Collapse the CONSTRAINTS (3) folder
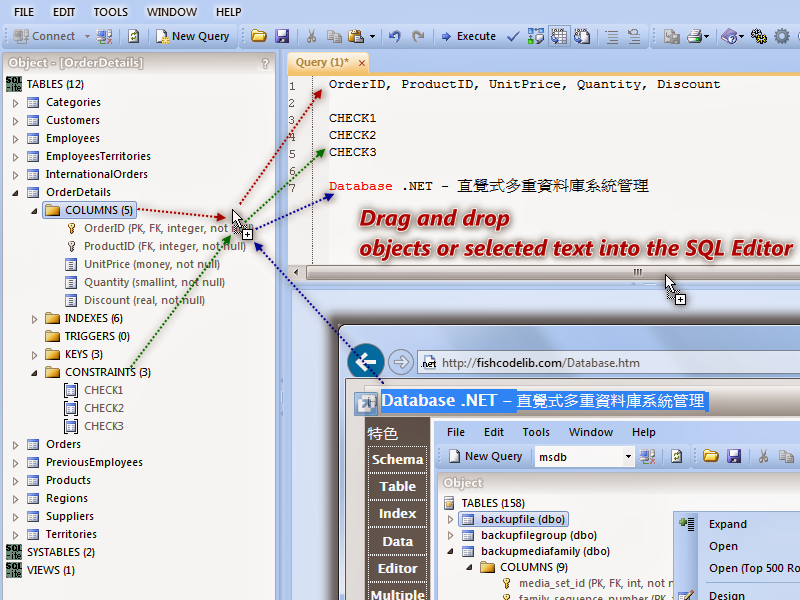Image resolution: width=800 pixels, height=600 pixels. 34,372
